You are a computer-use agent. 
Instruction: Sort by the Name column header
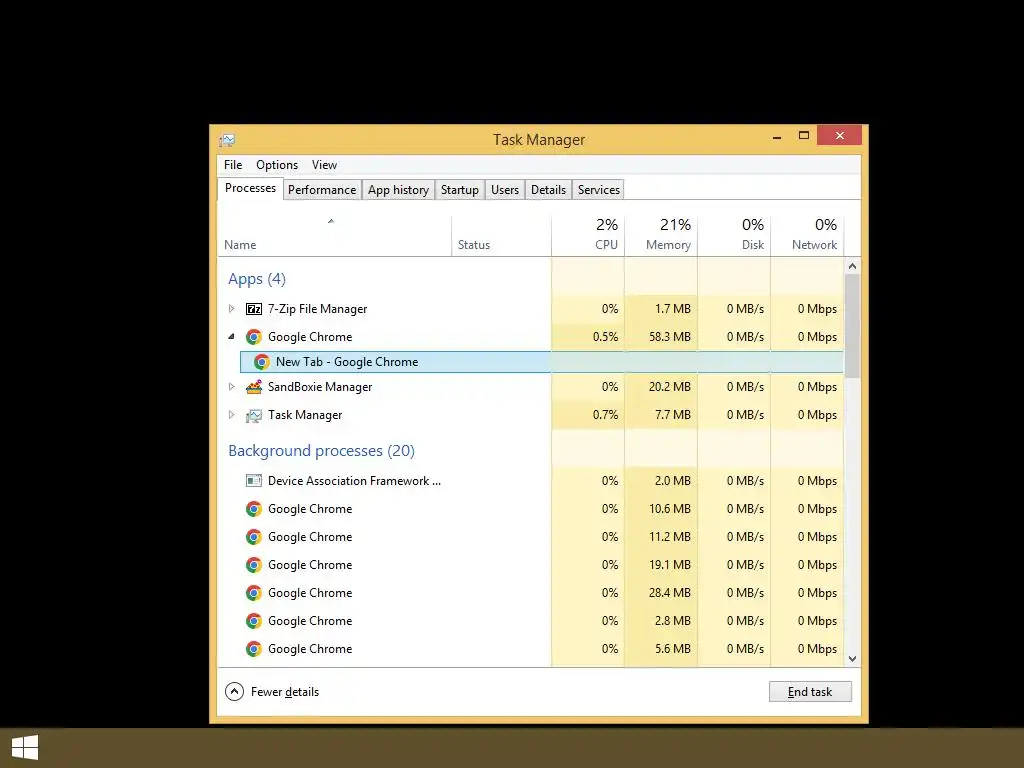pos(334,236)
